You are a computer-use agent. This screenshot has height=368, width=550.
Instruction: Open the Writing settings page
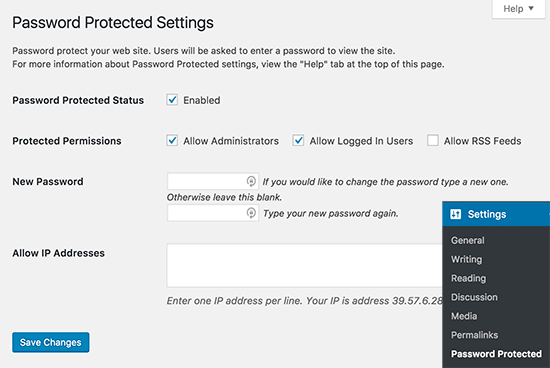(x=467, y=259)
